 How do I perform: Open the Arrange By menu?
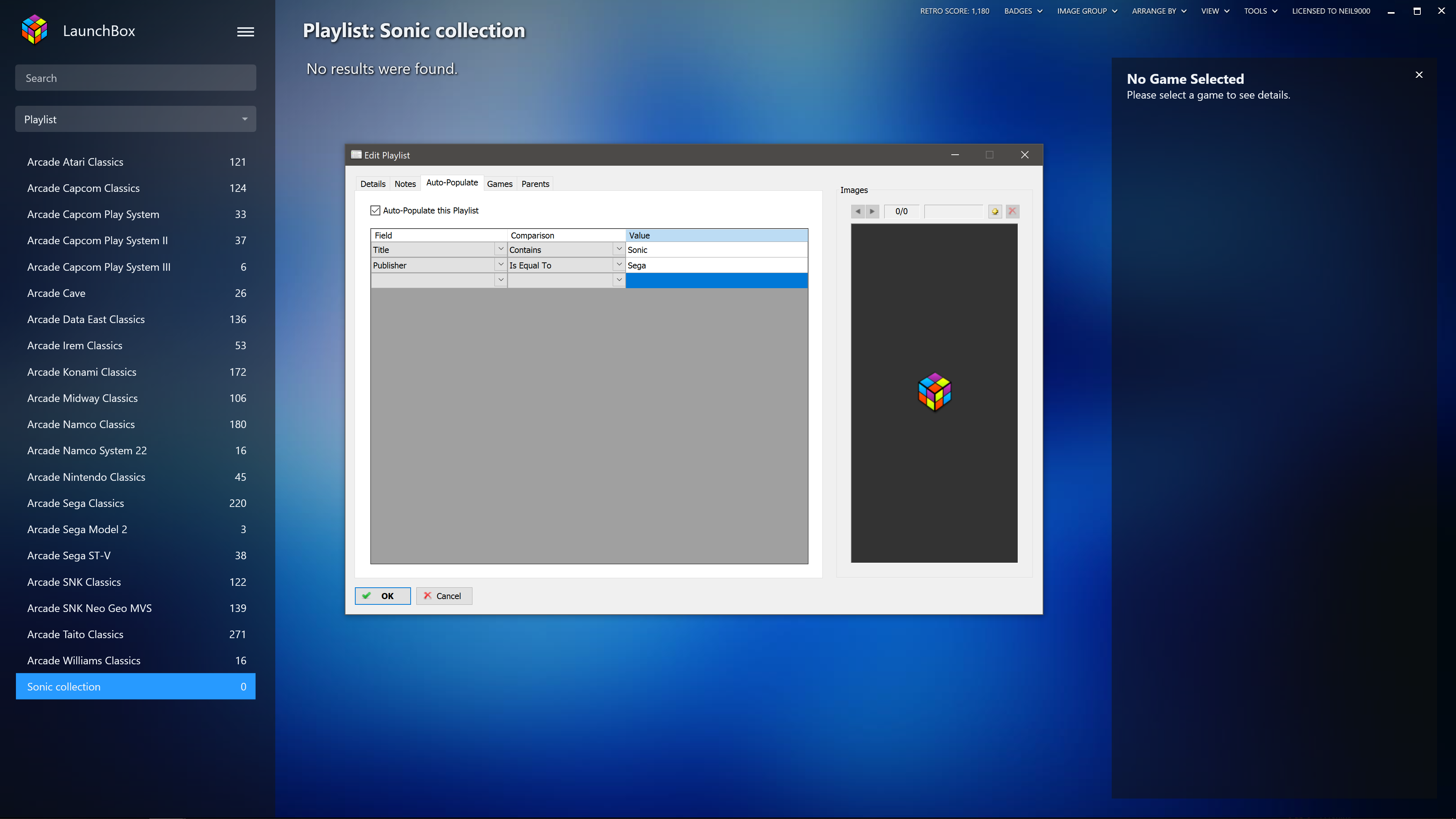tap(1159, 11)
